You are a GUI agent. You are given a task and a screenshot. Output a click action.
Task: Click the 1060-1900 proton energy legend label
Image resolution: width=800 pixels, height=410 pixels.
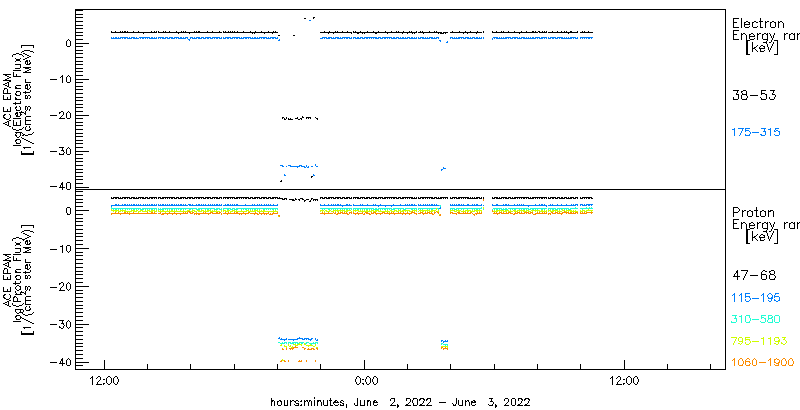[763, 363]
